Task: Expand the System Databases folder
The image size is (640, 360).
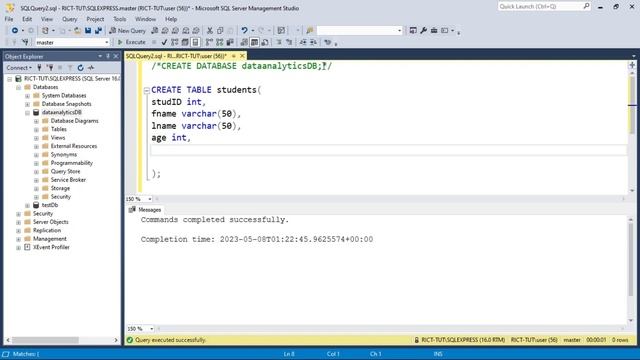Action: tap(27, 96)
